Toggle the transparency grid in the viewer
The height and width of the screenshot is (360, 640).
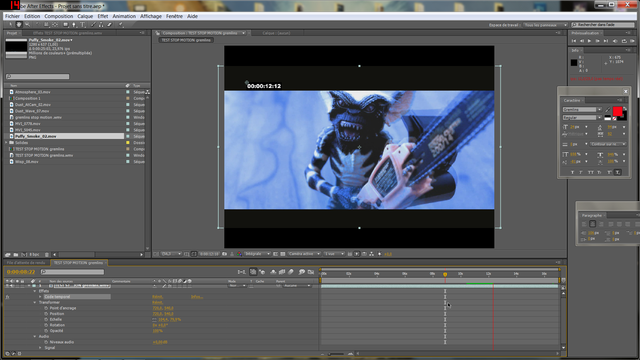[x=282, y=254]
